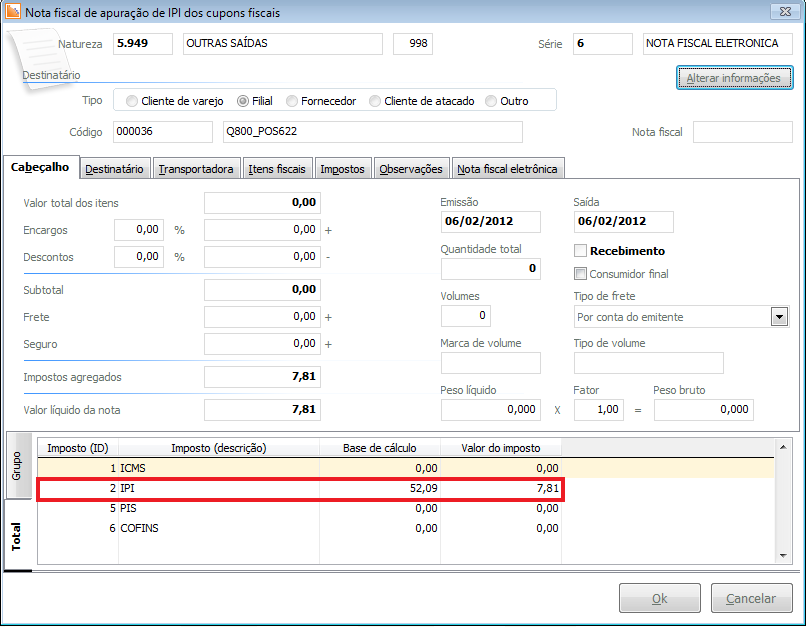Select the PIS row in tax table
Viewport: 806px width, 627px height.
pos(406,508)
